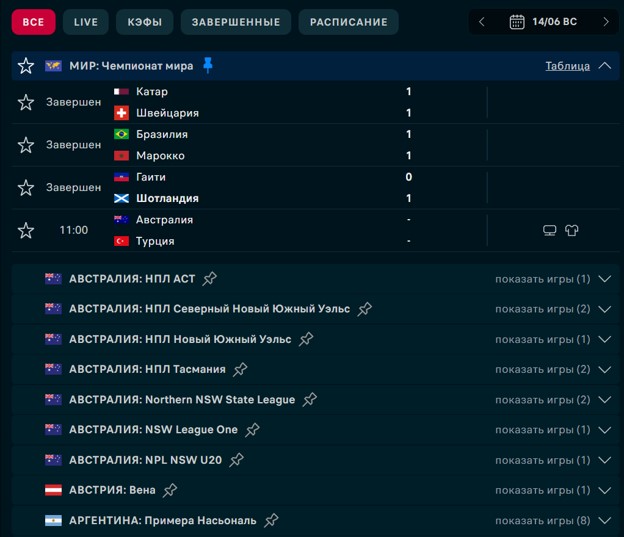This screenshot has height=537, width=624.
Task: Expand NSW League One chevron
Action: click(604, 430)
